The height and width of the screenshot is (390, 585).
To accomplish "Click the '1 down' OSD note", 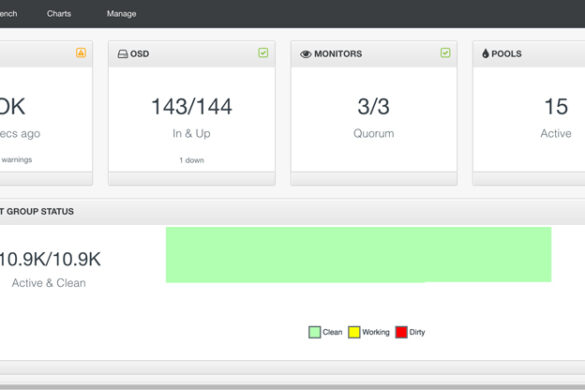I will pyautogui.click(x=192, y=160).
